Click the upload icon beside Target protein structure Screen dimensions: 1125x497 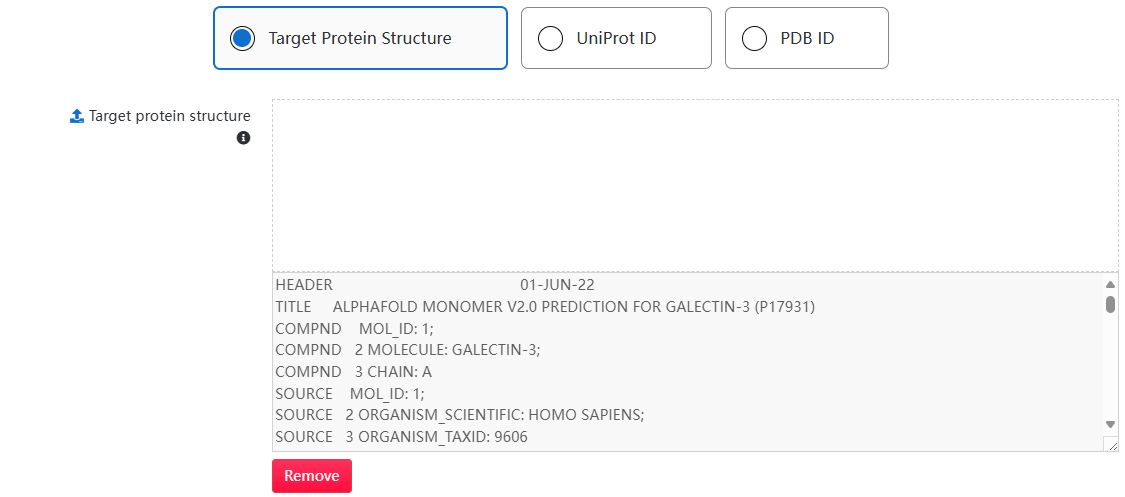point(77,116)
